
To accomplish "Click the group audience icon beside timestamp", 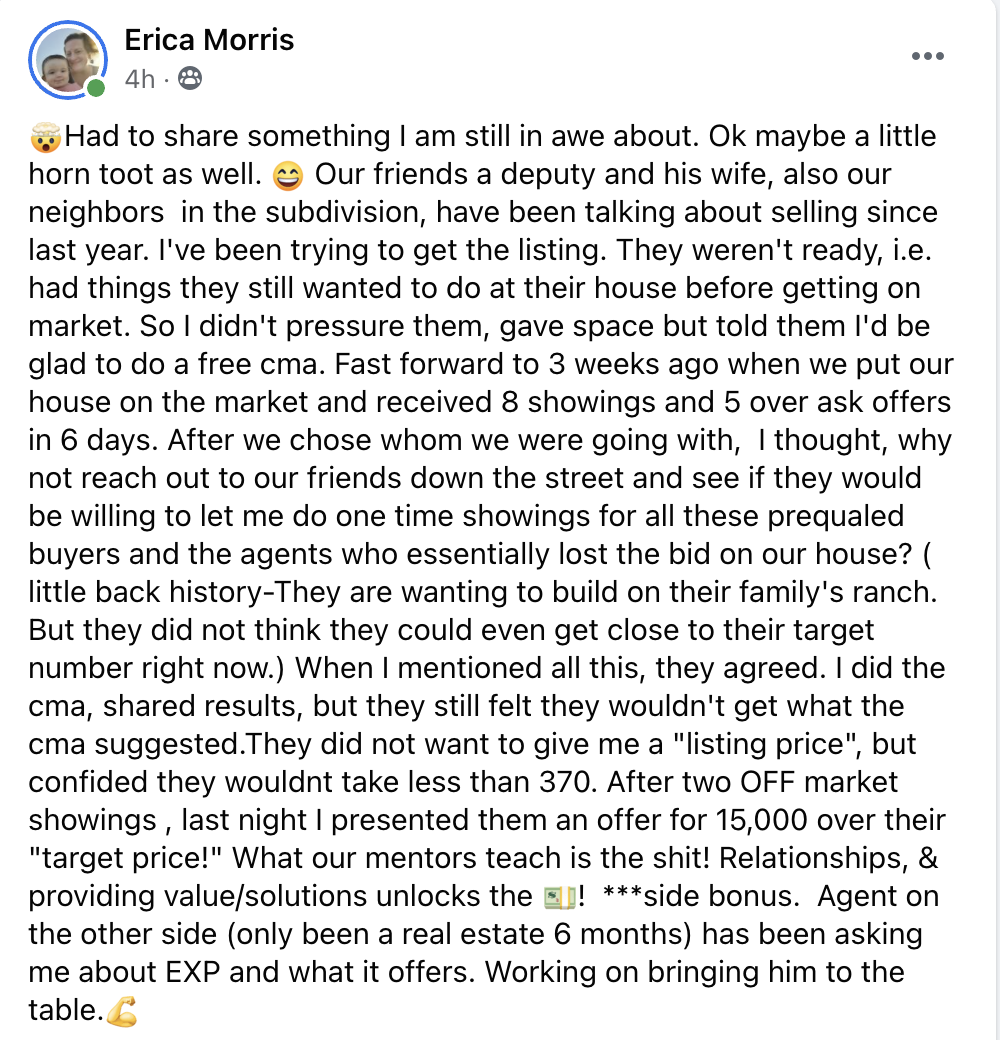I will pyautogui.click(x=190, y=78).
